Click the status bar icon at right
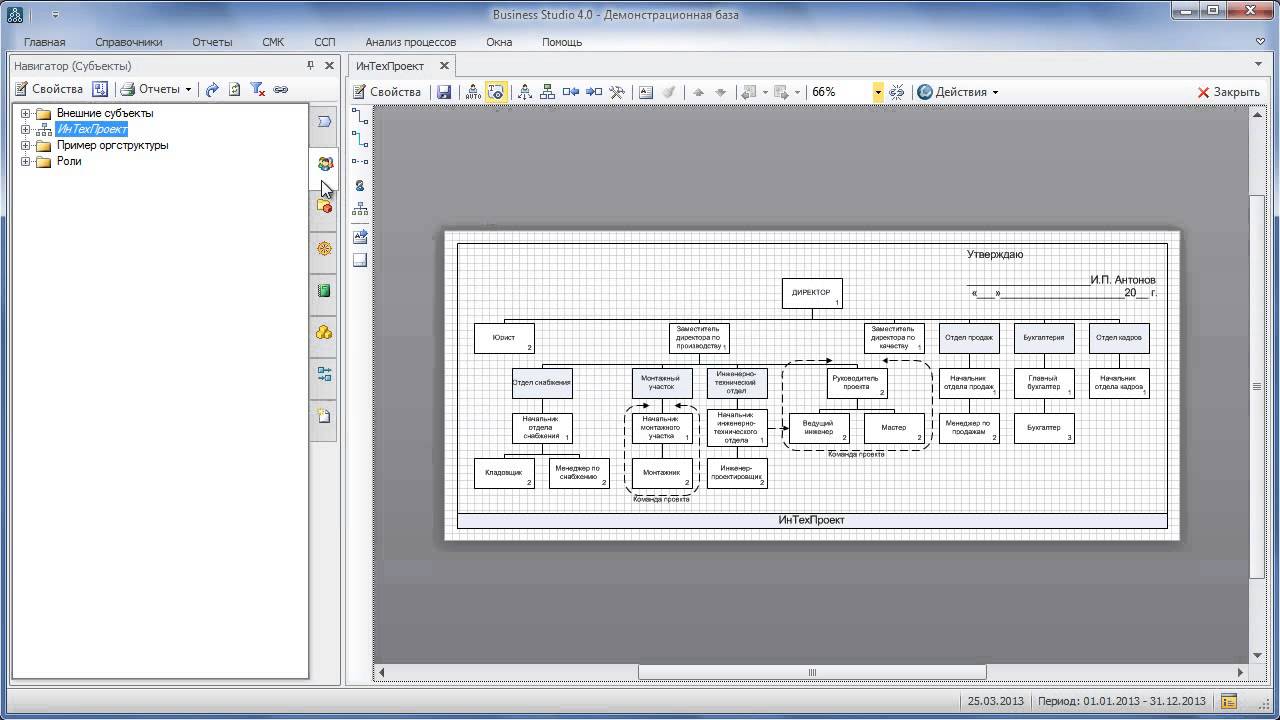 [x=1229, y=701]
